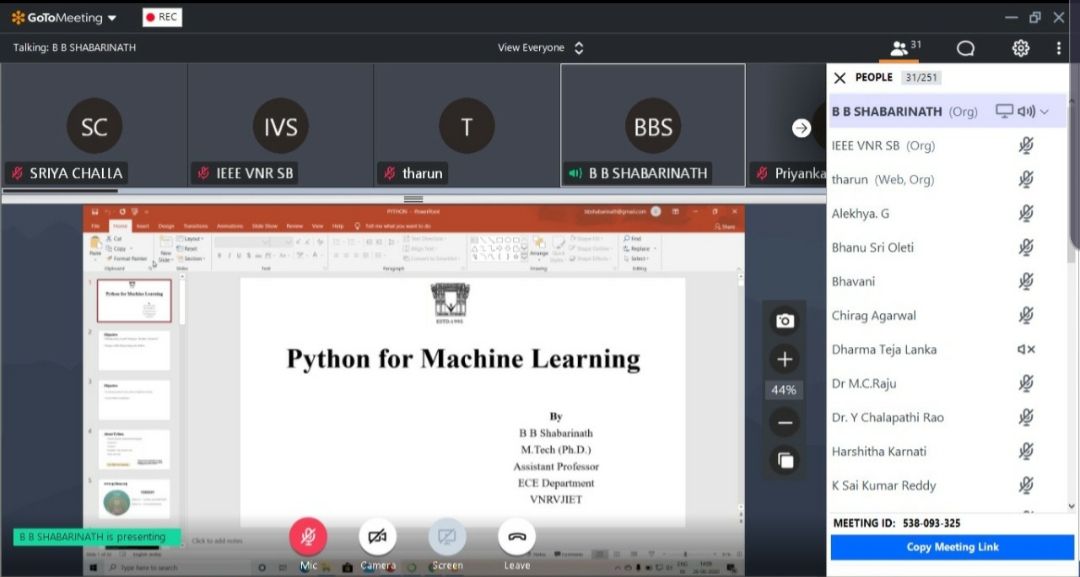Click the people count icon
This screenshot has height=577, width=1080.
(906, 48)
